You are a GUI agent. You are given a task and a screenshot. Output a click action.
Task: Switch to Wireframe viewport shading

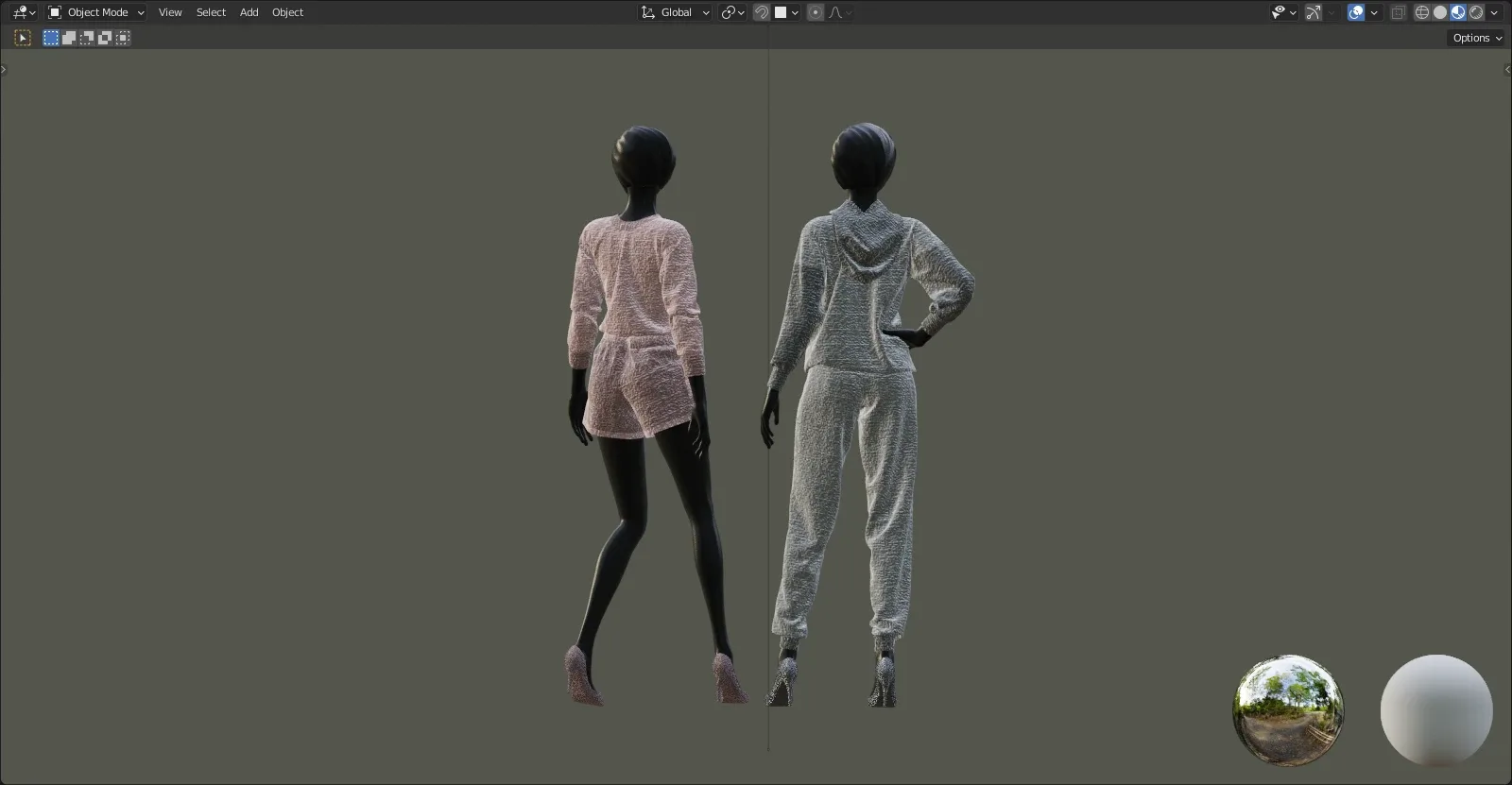coord(1422,12)
